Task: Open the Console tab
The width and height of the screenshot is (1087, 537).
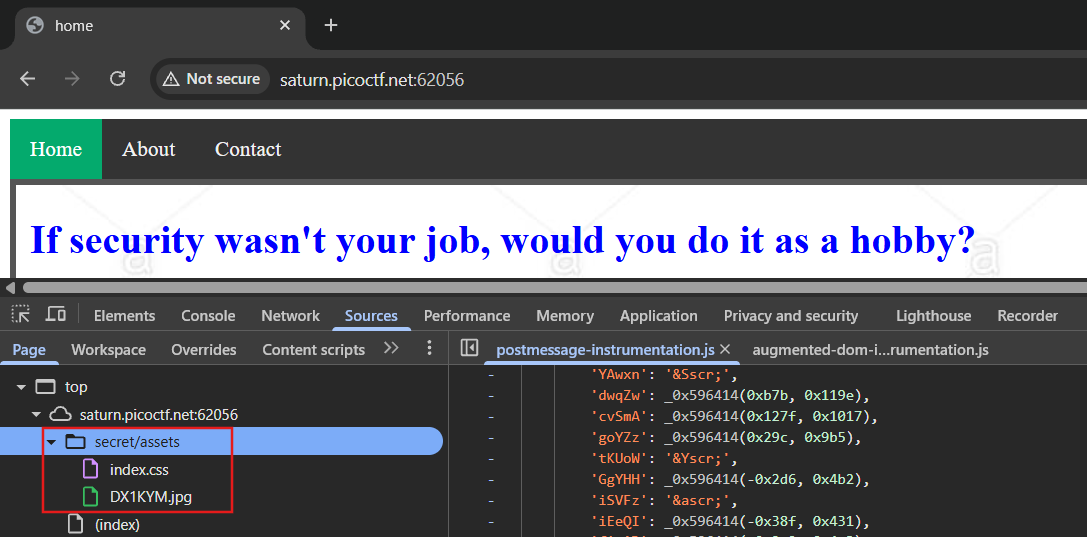Action: [208, 315]
